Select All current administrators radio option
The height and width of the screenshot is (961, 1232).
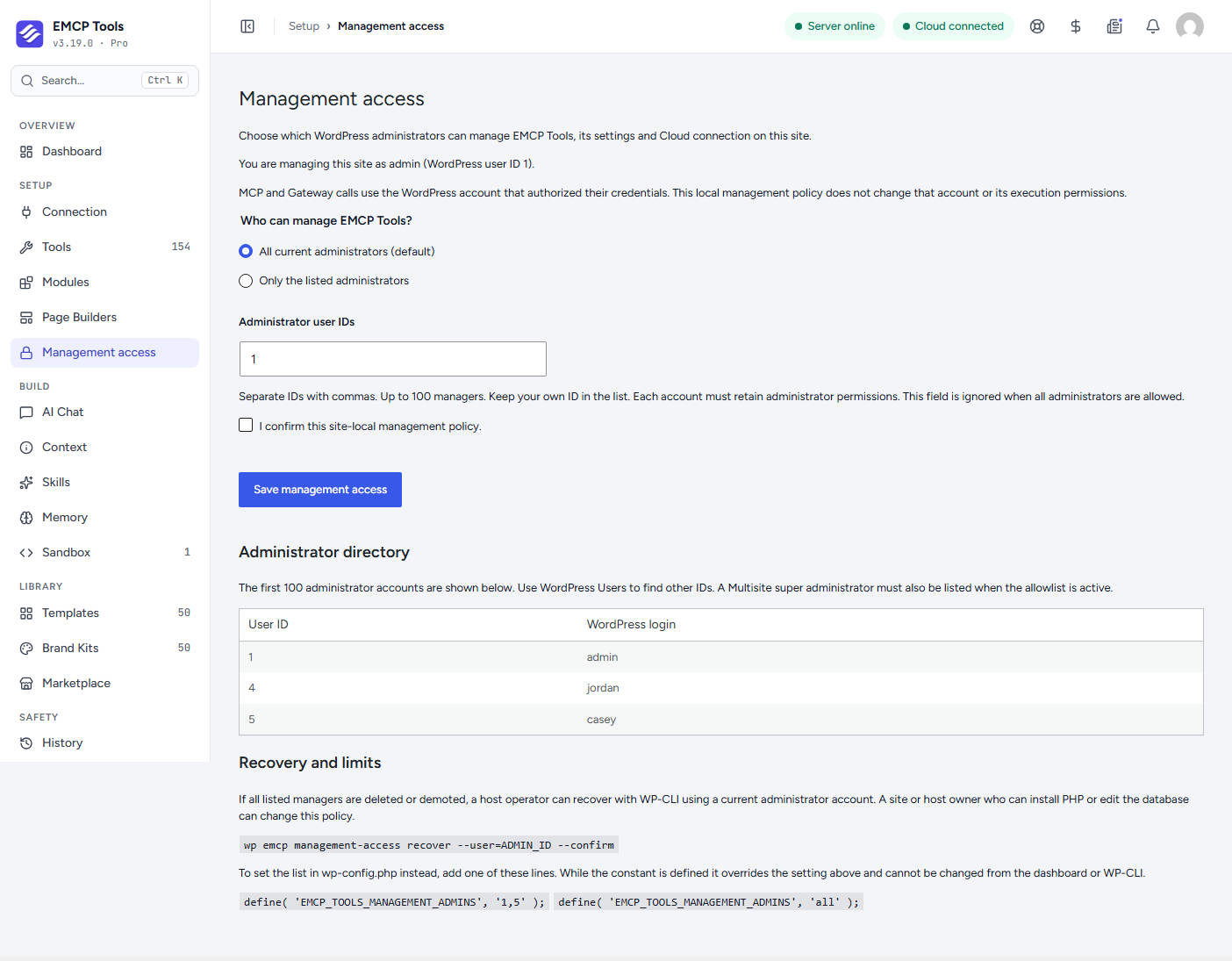point(246,252)
